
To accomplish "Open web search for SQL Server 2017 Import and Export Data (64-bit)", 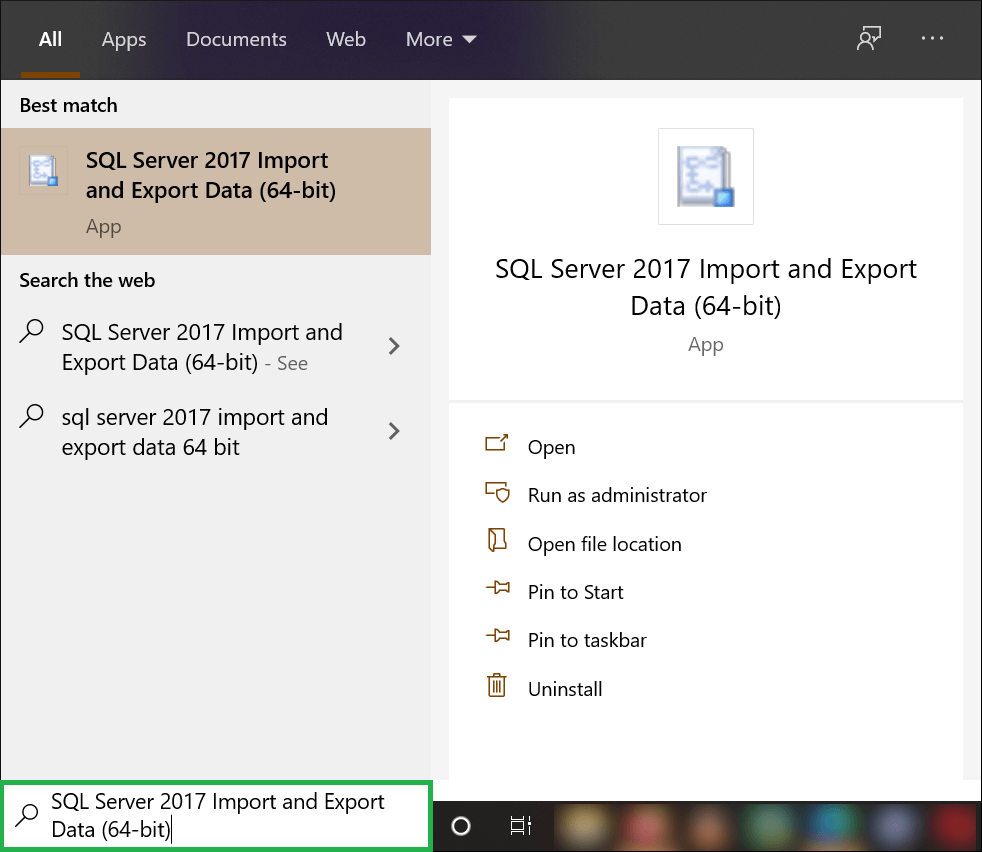I will [202, 347].
